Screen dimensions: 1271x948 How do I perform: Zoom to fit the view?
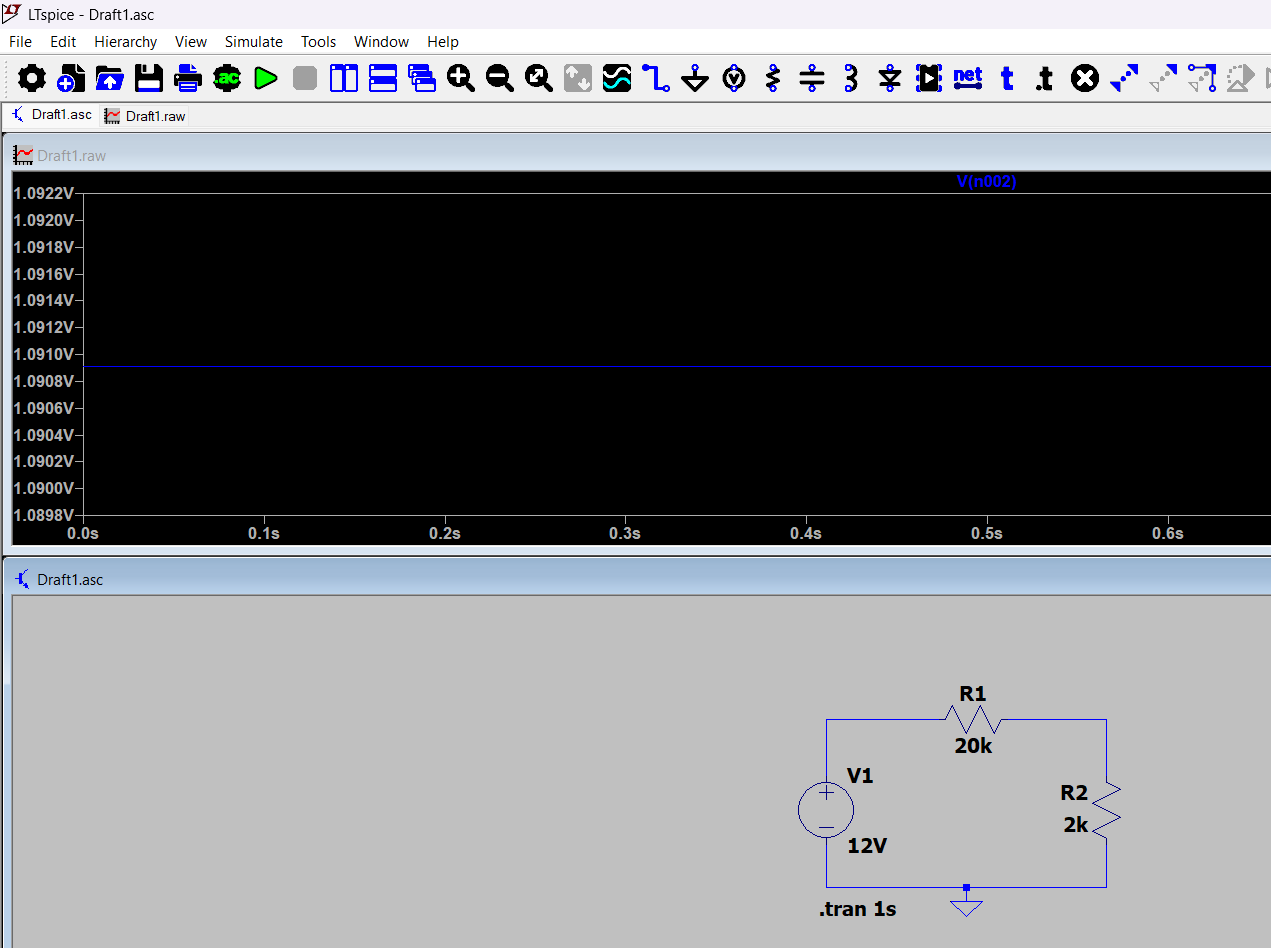click(539, 78)
